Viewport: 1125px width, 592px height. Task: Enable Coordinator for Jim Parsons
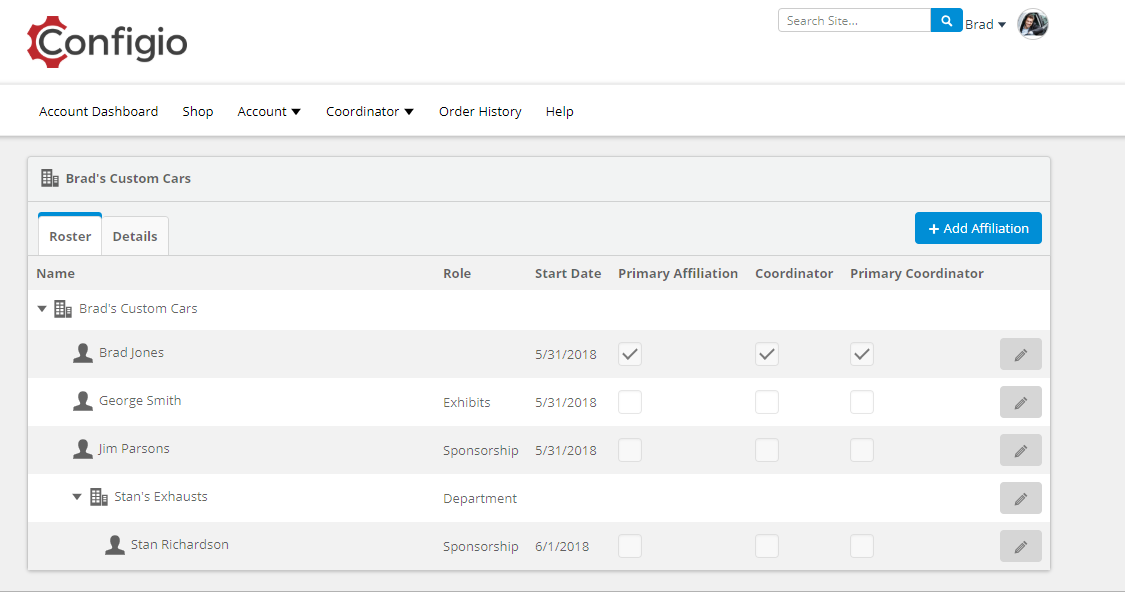tap(766, 449)
